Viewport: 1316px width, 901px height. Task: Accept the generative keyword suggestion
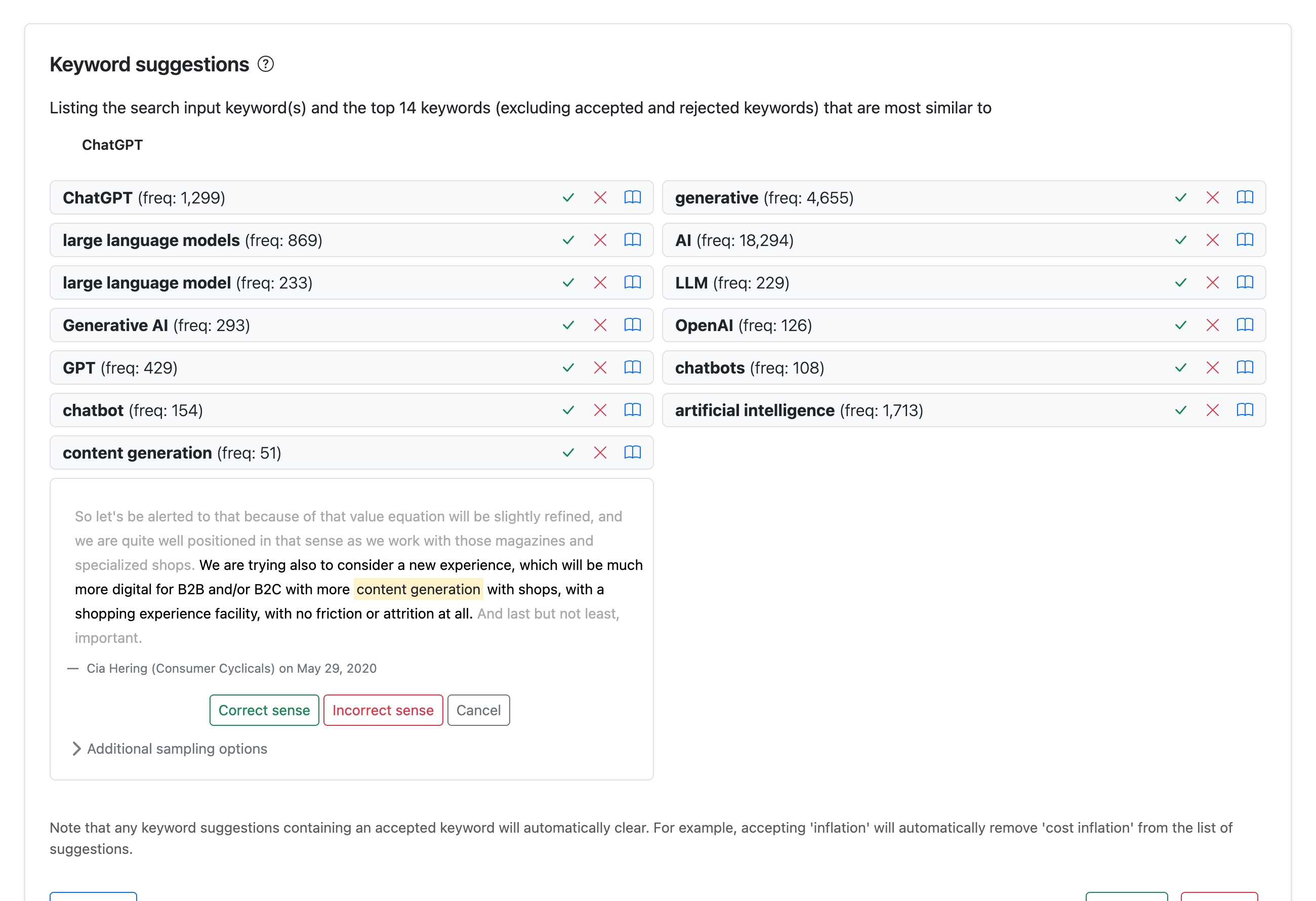click(x=1180, y=197)
